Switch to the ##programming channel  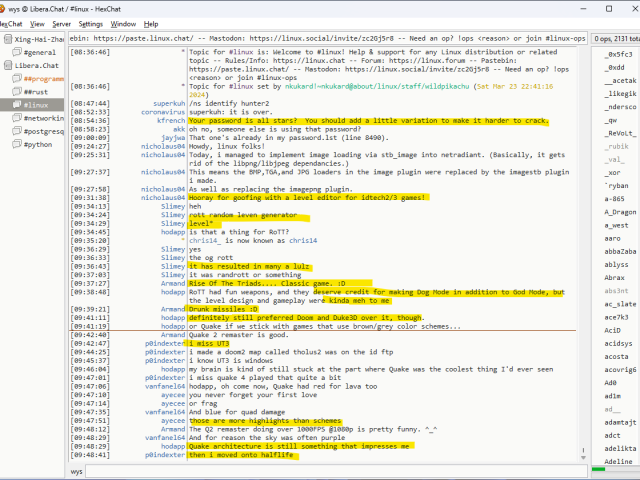tap(45, 78)
